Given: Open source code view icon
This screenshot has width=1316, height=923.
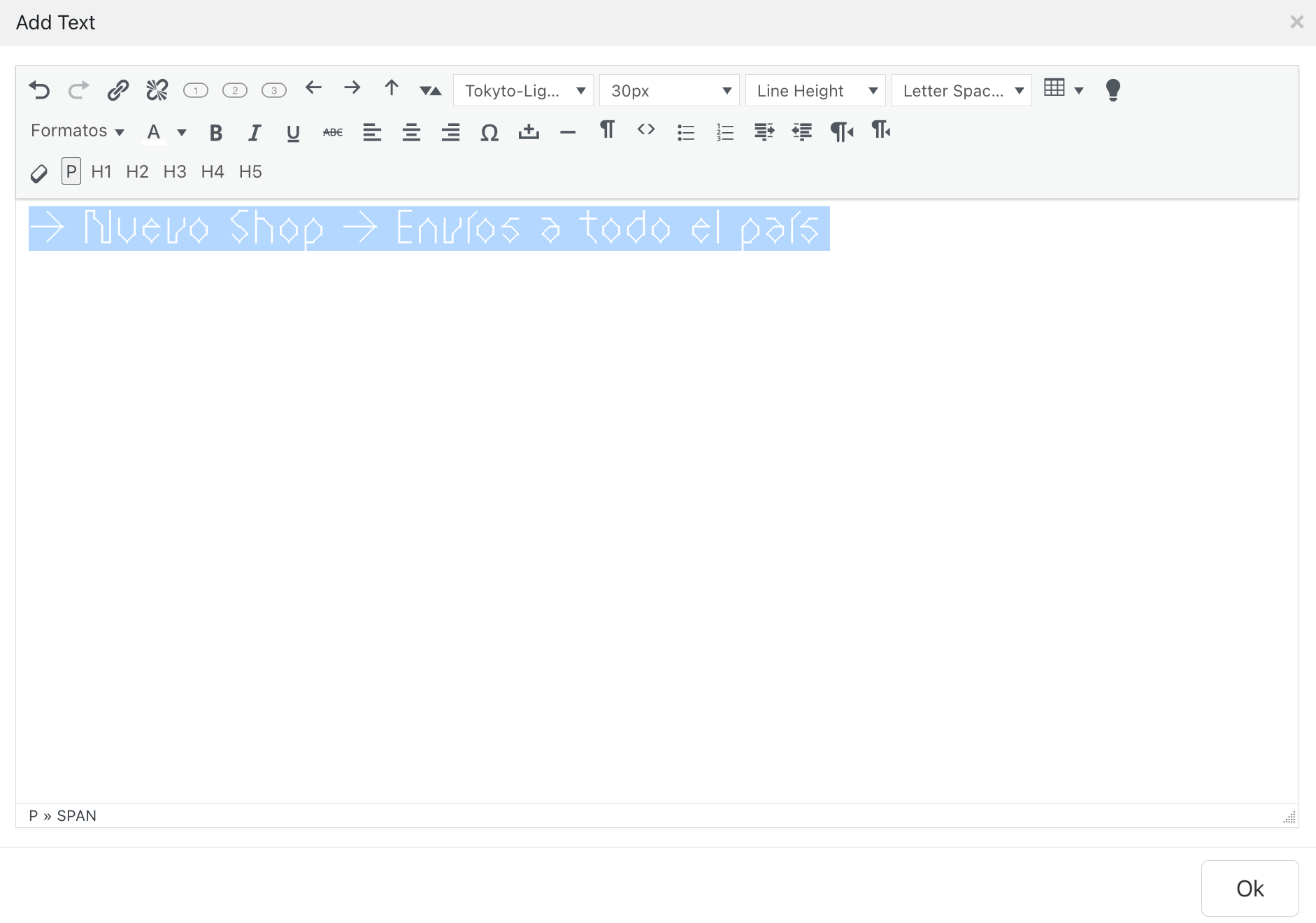Looking at the screenshot, I should coord(646,129).
